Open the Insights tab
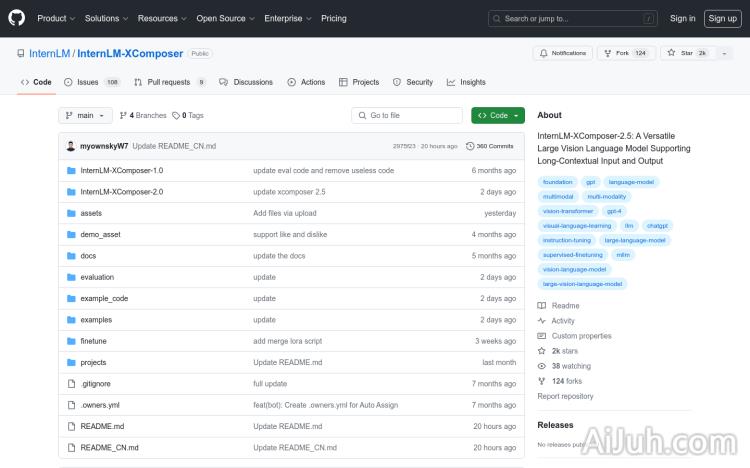Viewport: 750px width, 468px height. click(466, 82)
